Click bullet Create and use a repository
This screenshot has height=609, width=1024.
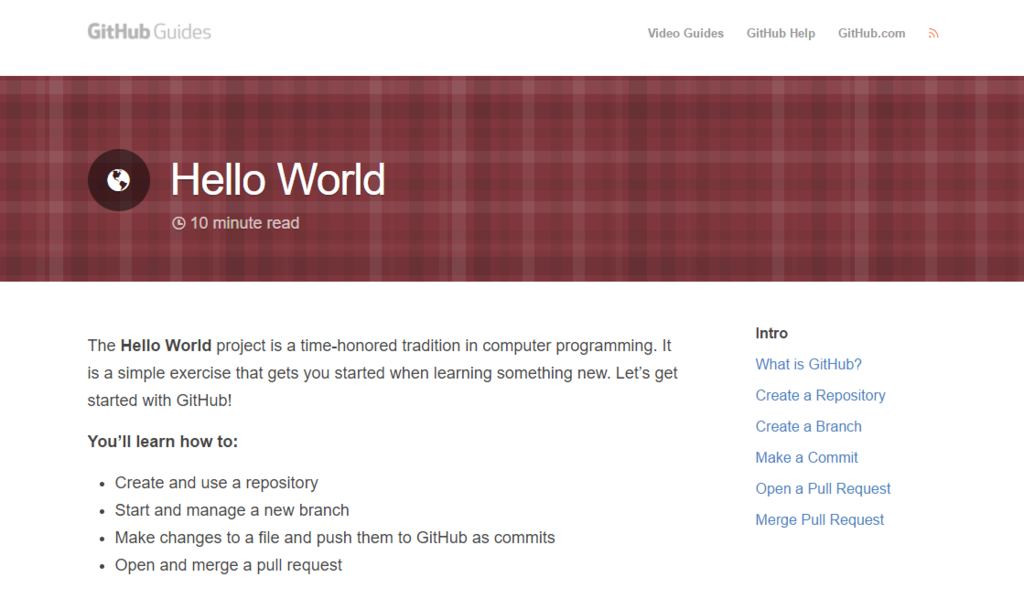pyautogui.click(x=216, y=483)
